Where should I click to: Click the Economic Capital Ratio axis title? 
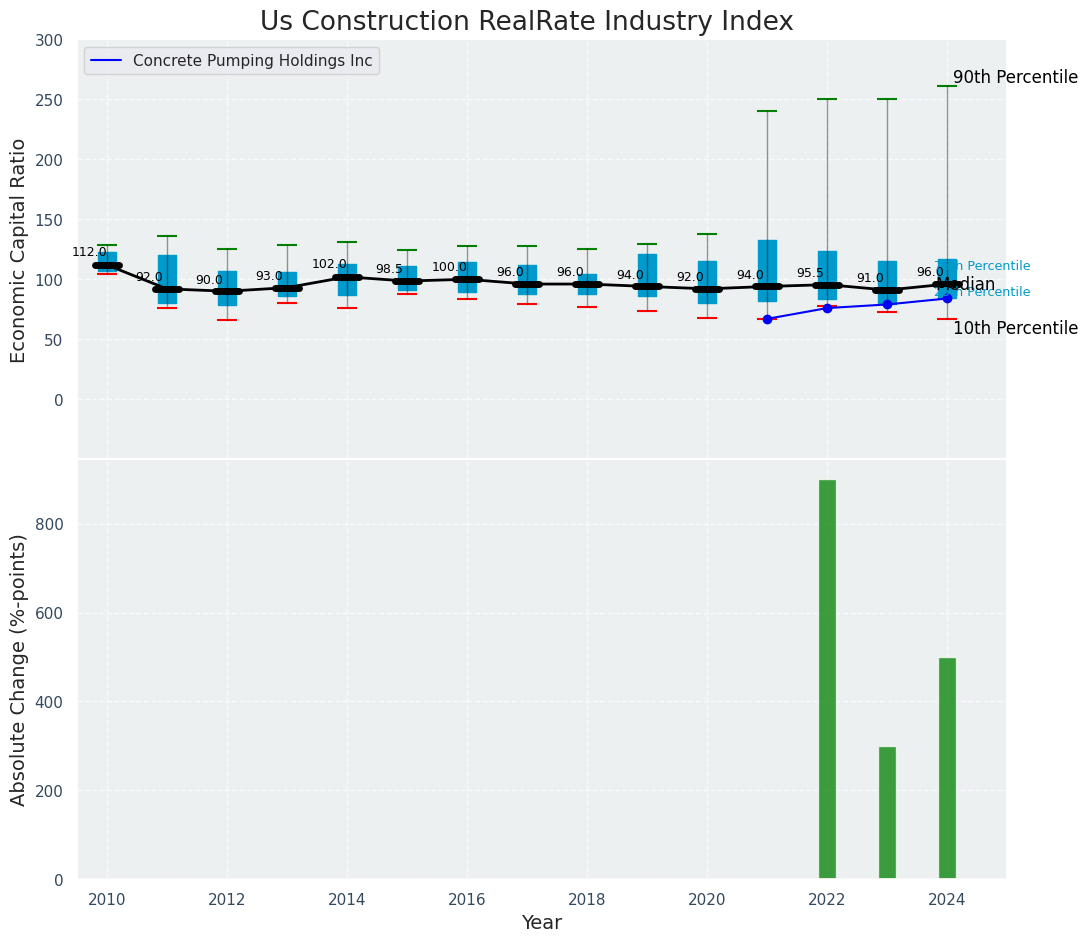tap(19, 250)
